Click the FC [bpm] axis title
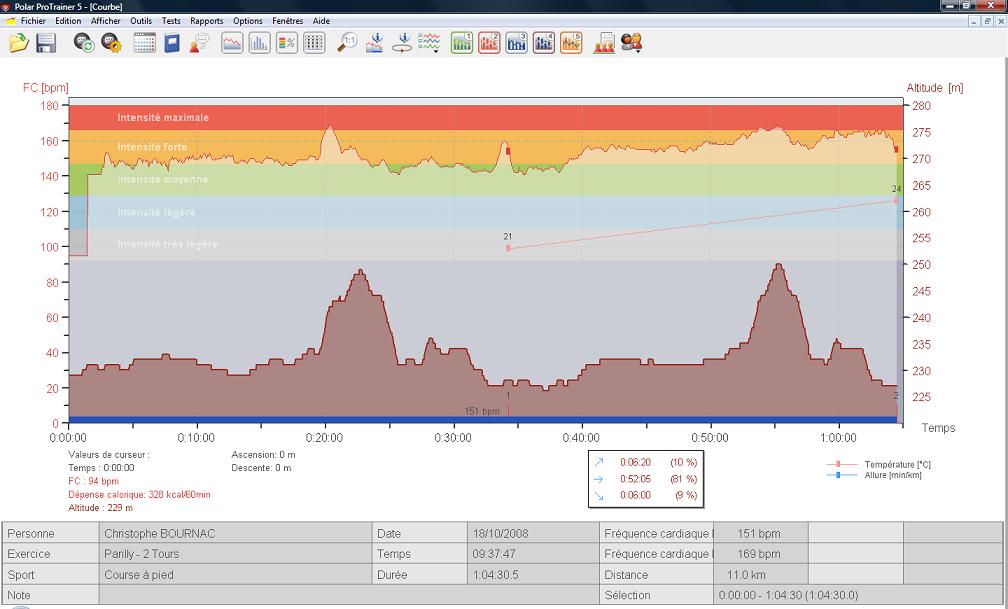The image size is (1008, 609). pos(45,87)
